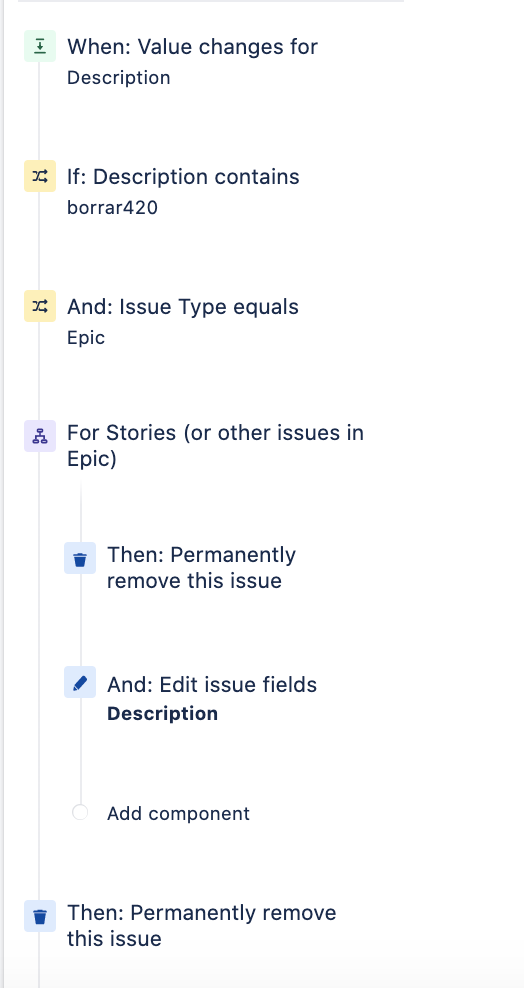Screen dimensions: 524x988
Task: Click the bottom trash icon outside the branch
Action: click(x=40, y=916)
